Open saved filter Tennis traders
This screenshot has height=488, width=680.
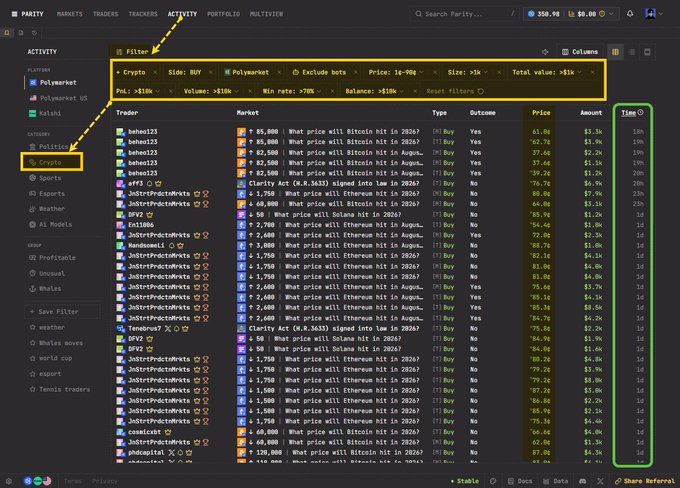60,389
